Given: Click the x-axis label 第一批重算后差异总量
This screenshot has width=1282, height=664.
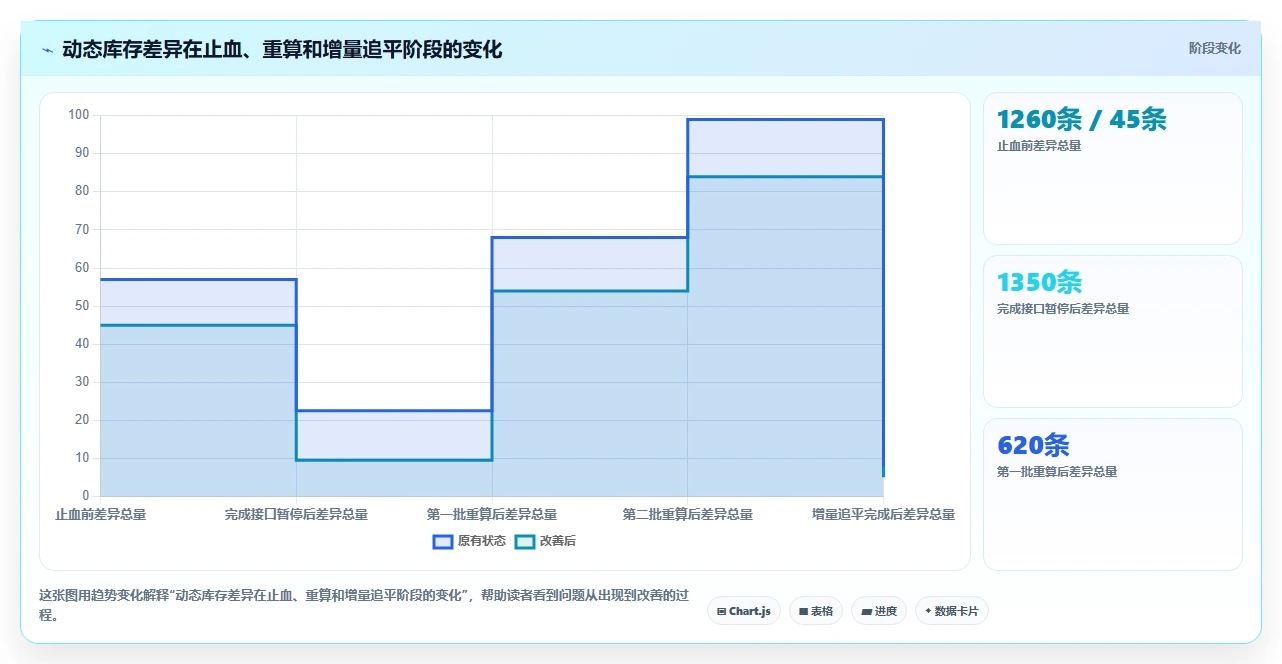Looking at the screenshot, I should tap(492, 514).
